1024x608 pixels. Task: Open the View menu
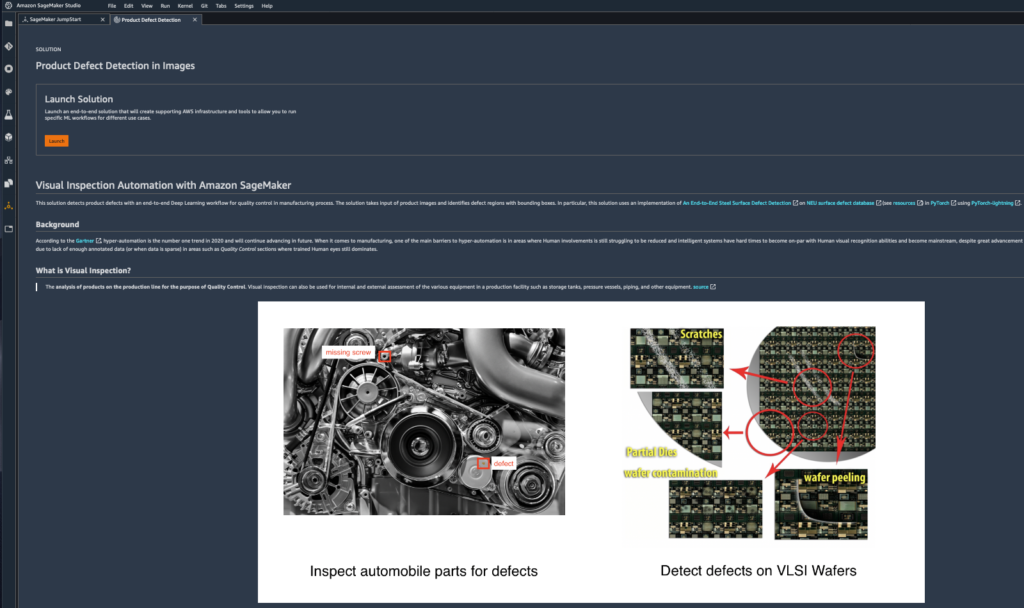tap(147, 6)
